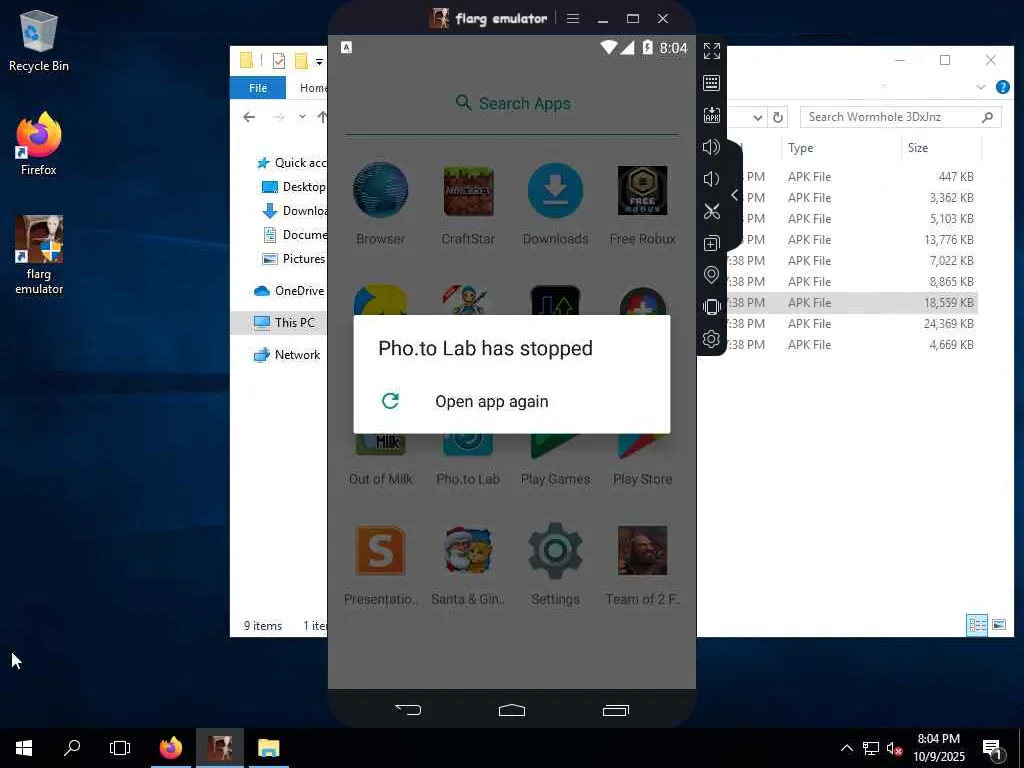Click the Search Apps field in the emulator
1024x768 pixels.
coord(512,103)
